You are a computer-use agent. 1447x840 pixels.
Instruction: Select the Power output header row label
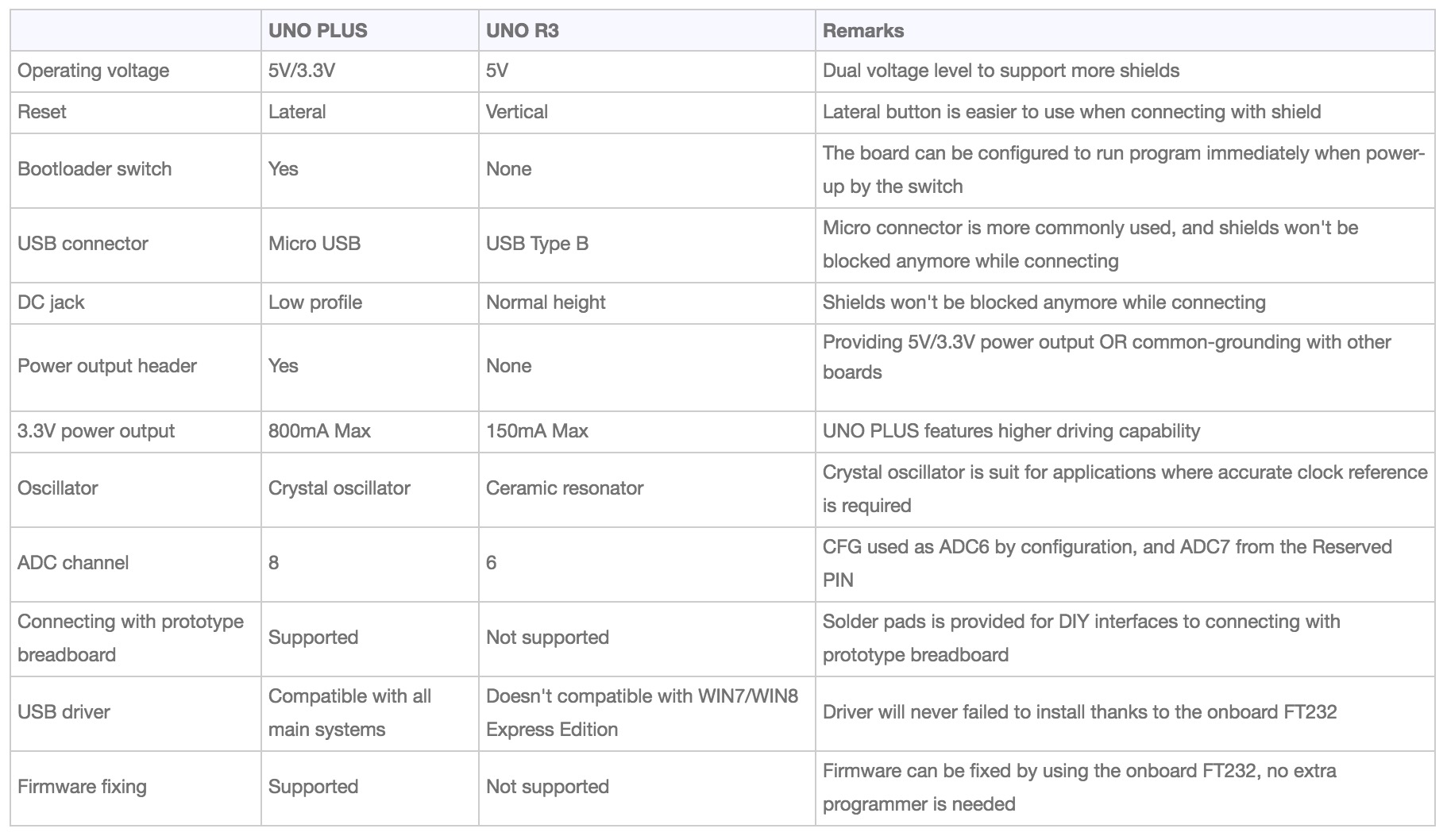pyautogui.click(x=107, y=366)
